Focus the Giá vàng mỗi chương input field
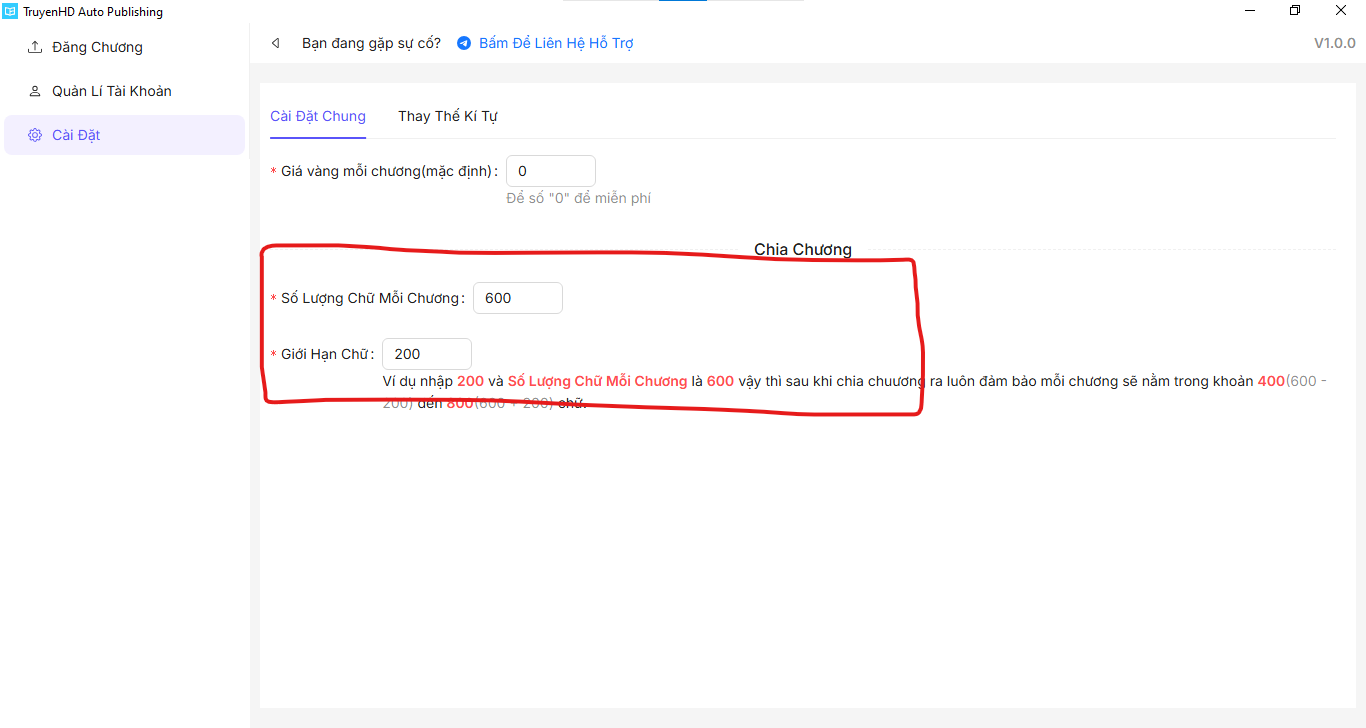The width and height of the screenshot is (1366, 728). click(550, 171)
